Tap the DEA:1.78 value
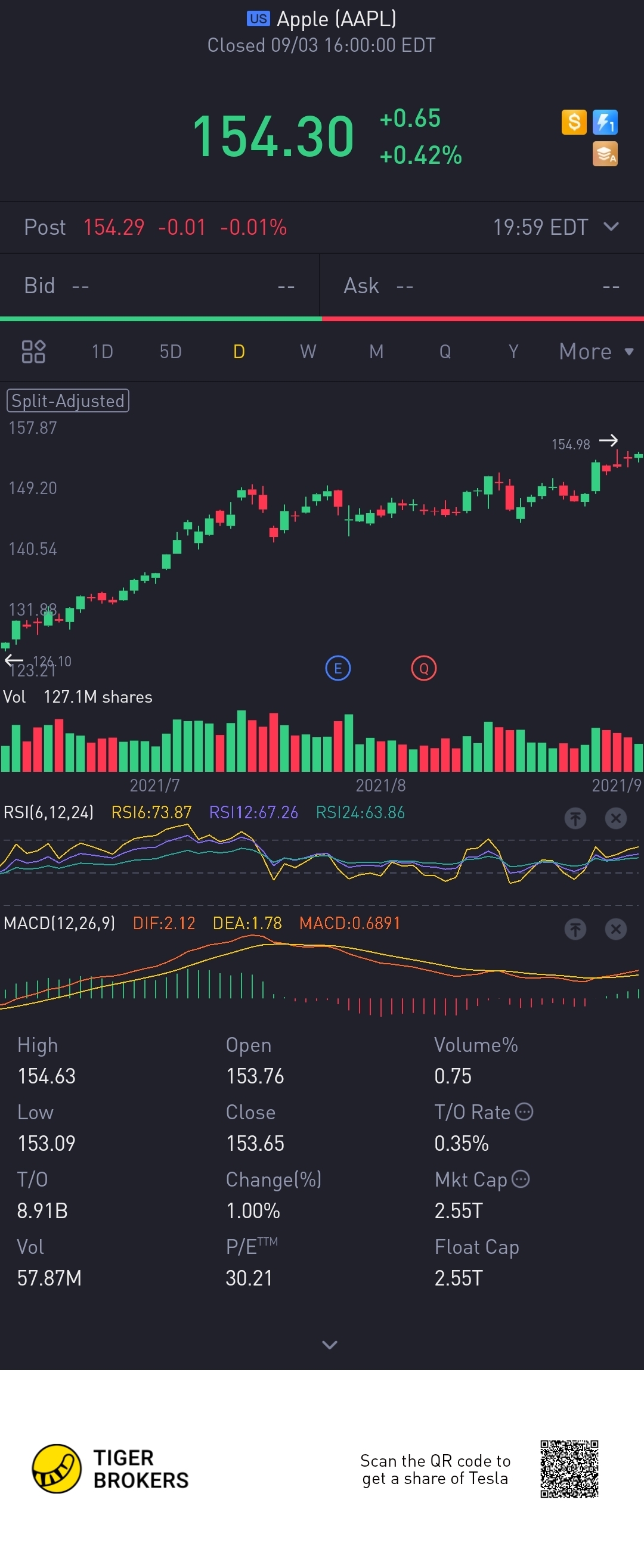The height and width of the screenshot is (1568, 644). (x=247, y=923)
